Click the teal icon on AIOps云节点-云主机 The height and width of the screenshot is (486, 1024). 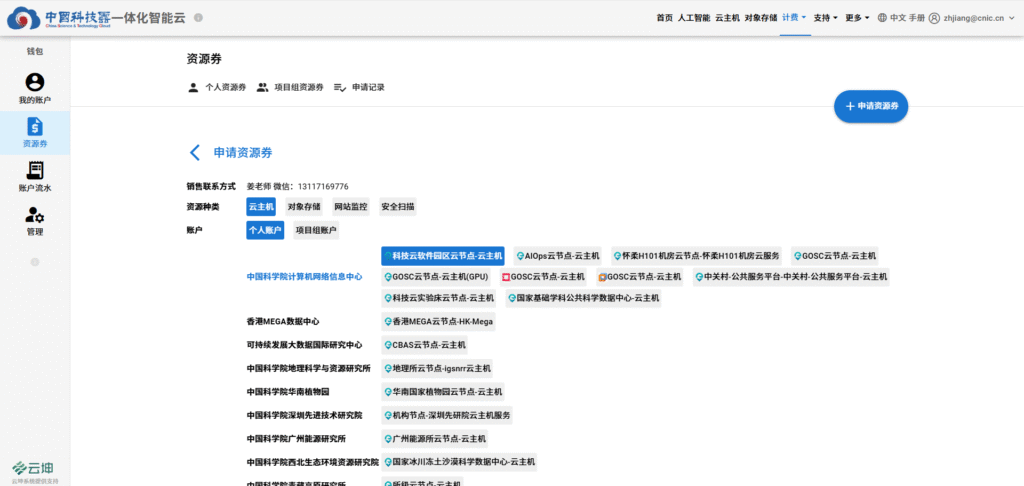(x=520, y=256)
